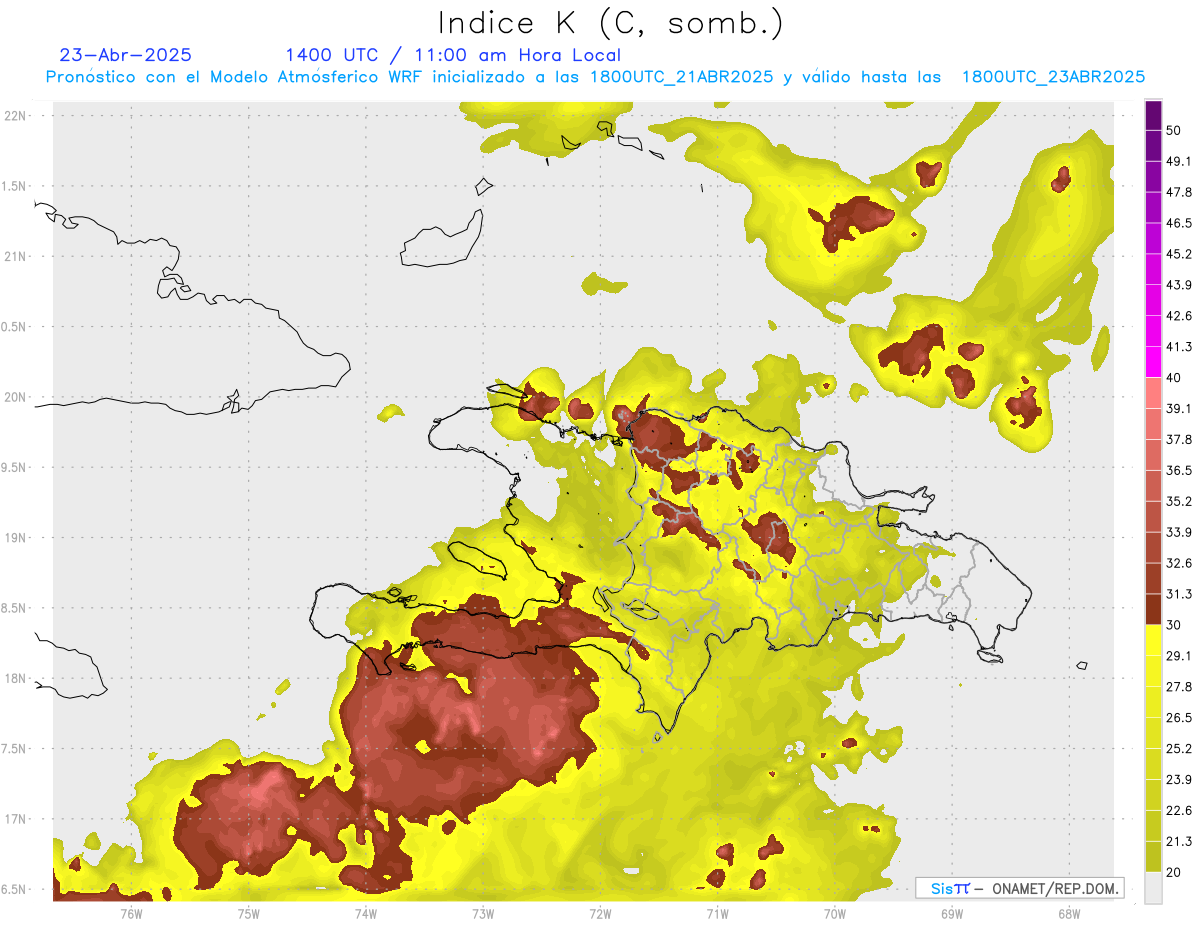This screenshot has width=1200, height=927.
Task: Select the dark purple legend swatch above 50
Action: click(1154, 116)
